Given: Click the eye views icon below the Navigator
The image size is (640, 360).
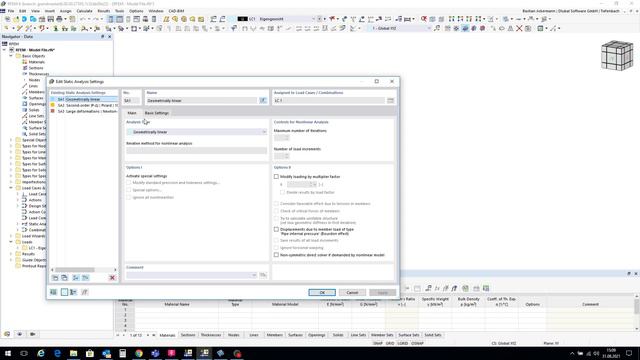Looking at the screenshot, I should [20, 334].
